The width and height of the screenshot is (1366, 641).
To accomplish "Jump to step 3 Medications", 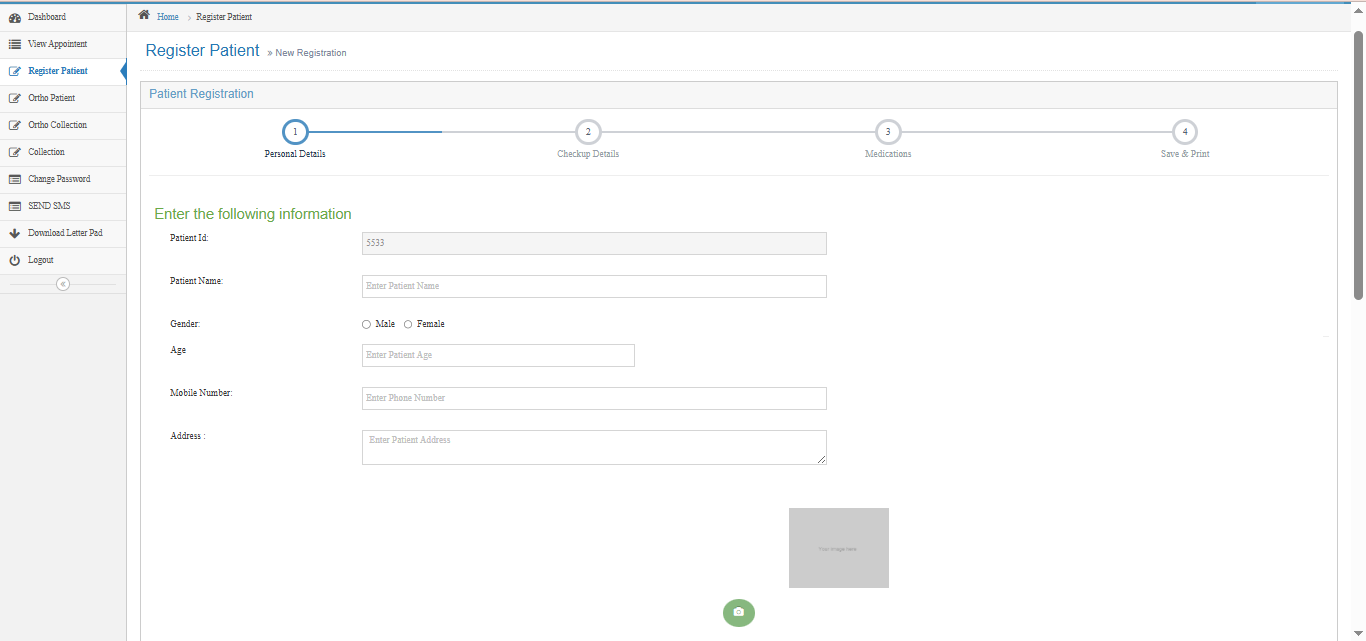I will click(x=888, y=132).
